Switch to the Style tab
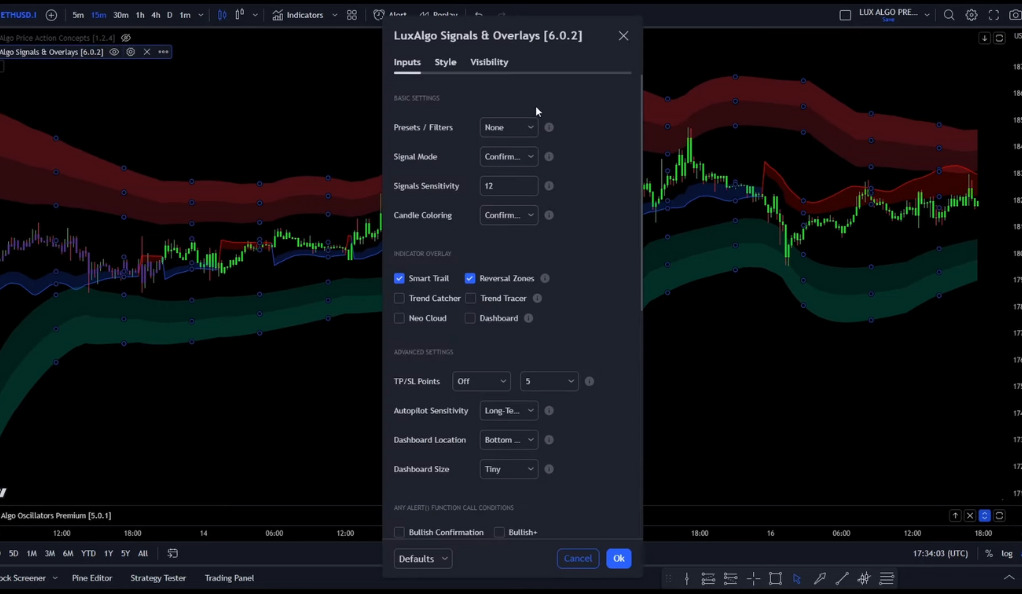The height and width of the screenshot is (594, 1022). (x=445, y=62)
